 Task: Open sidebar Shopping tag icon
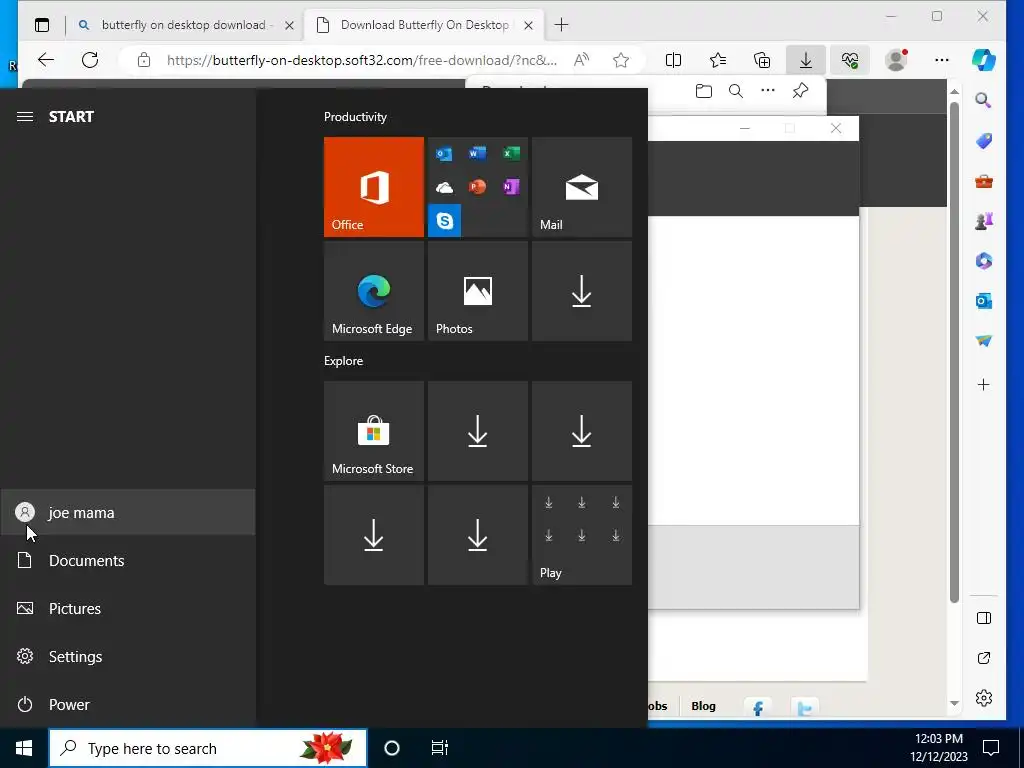(984, 141)
